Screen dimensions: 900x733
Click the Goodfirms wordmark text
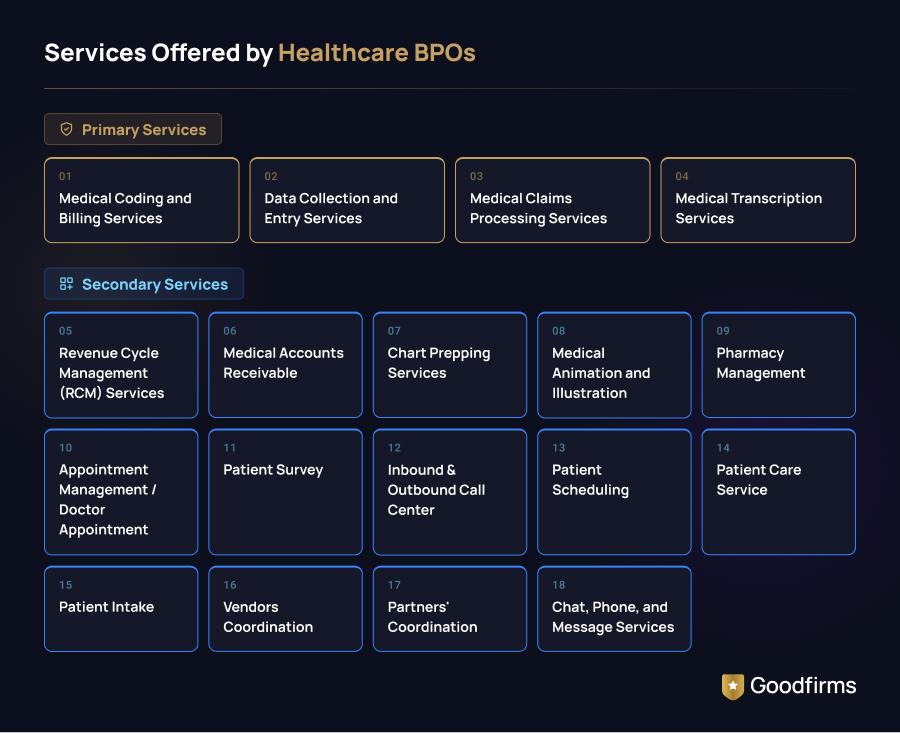(805, 686)
